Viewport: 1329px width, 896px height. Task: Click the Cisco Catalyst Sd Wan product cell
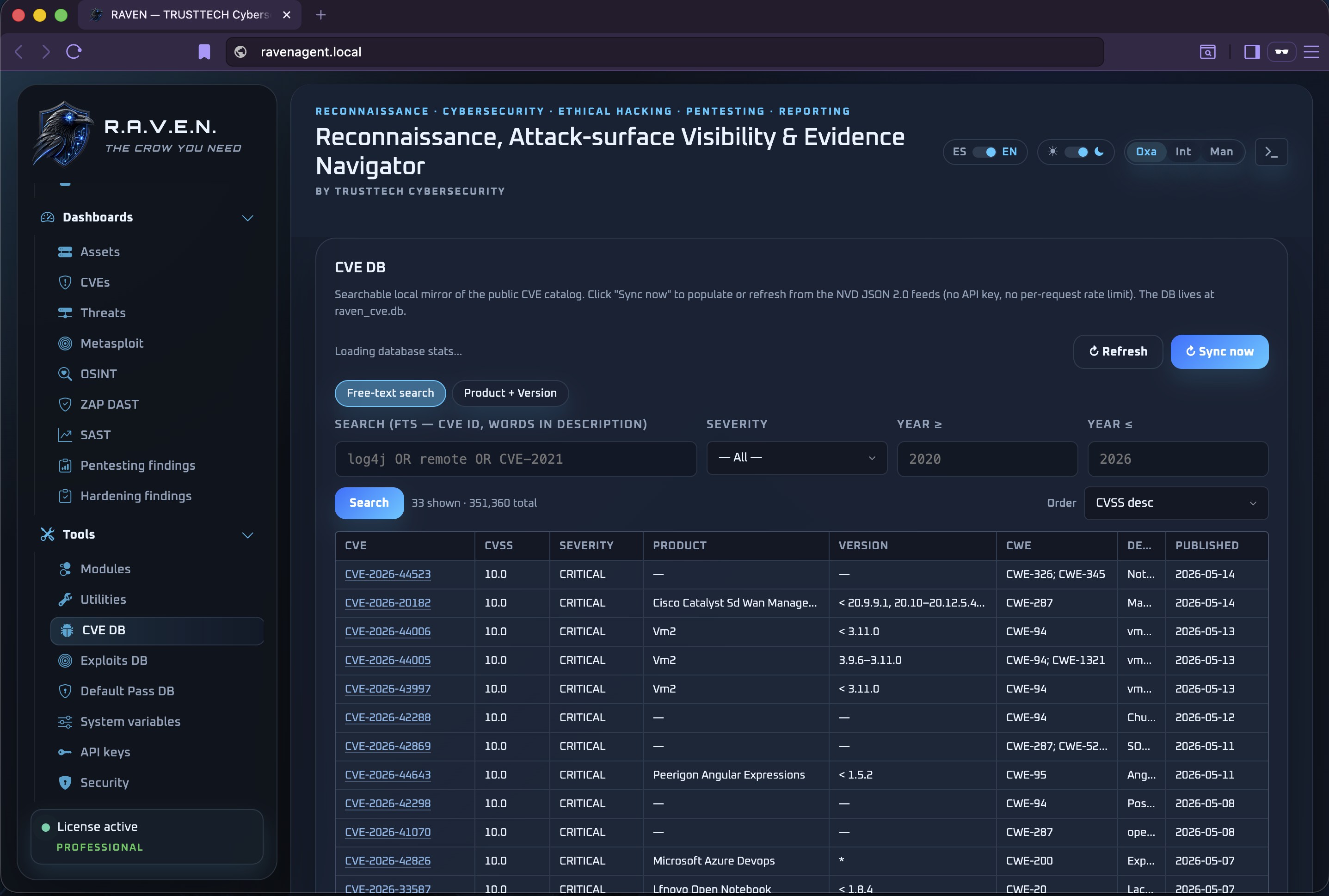point(735,603)
